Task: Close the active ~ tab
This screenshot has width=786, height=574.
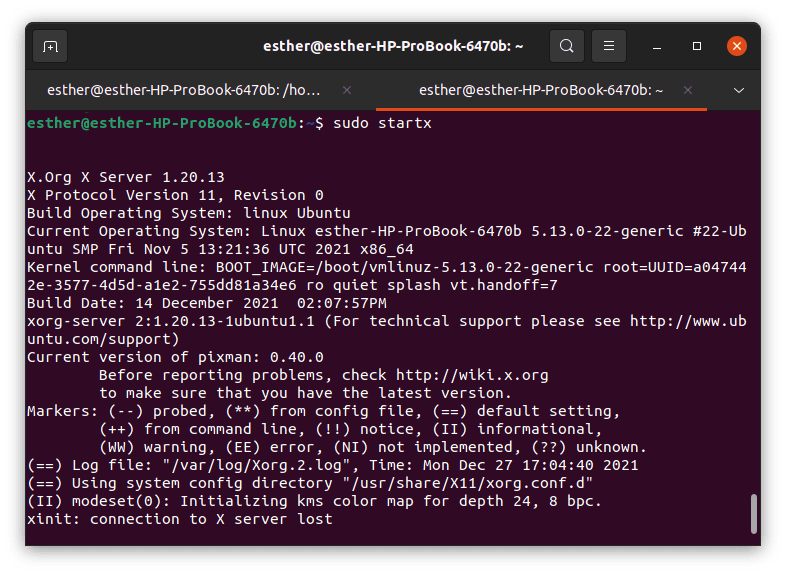Action: tap(688, 90)
